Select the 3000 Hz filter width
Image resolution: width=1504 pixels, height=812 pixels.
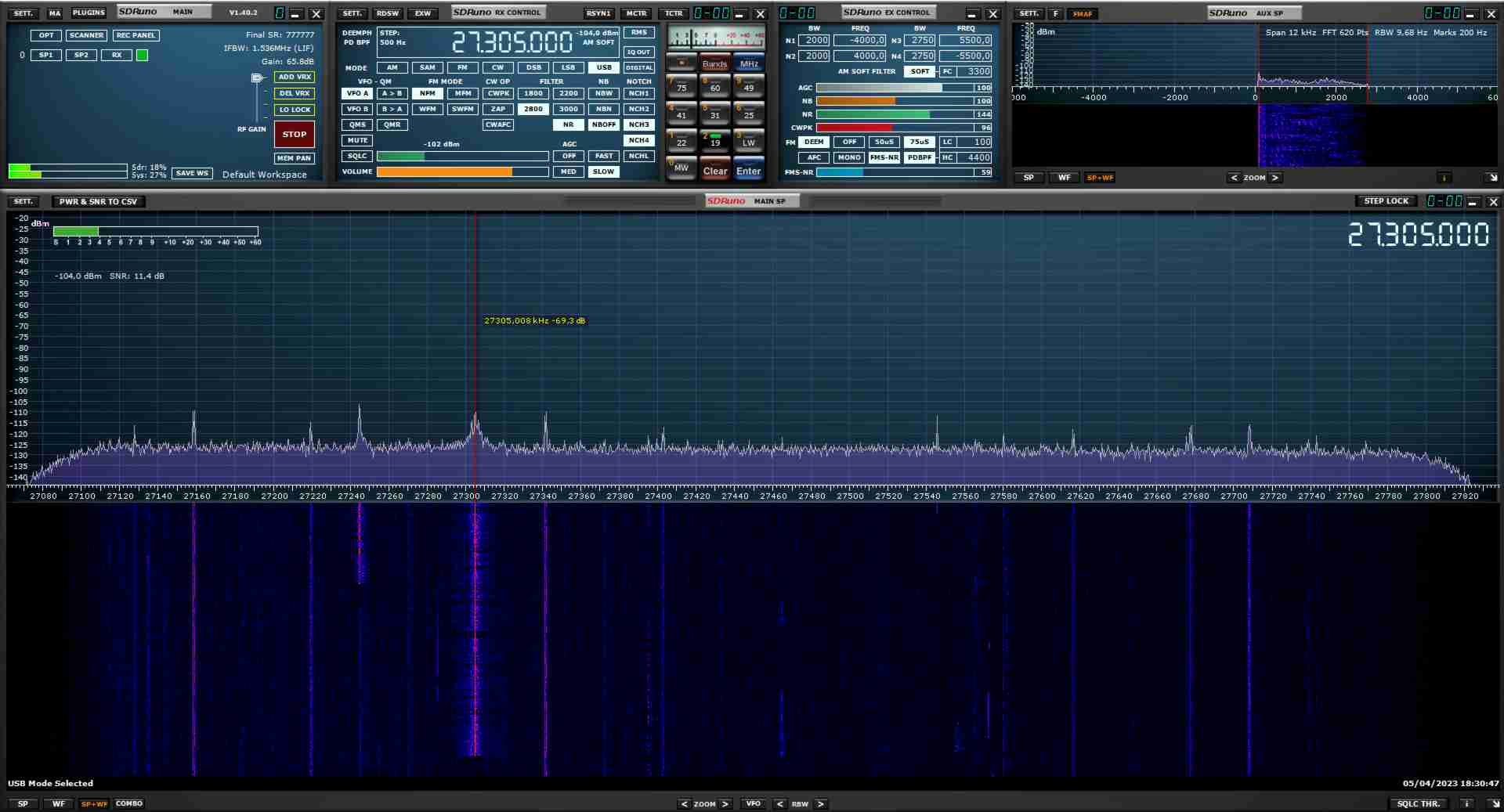point(568,109)
